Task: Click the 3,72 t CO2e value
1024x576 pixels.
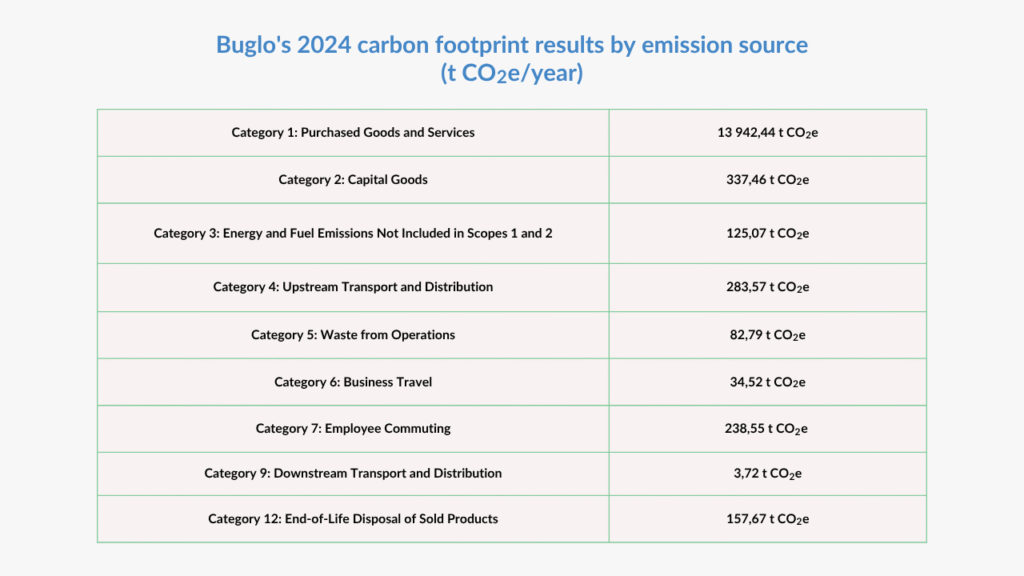Action: 767,473
